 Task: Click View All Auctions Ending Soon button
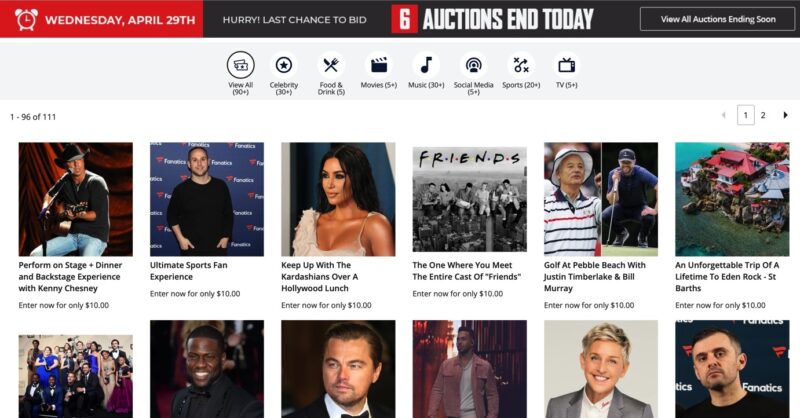tap(717, 19)
